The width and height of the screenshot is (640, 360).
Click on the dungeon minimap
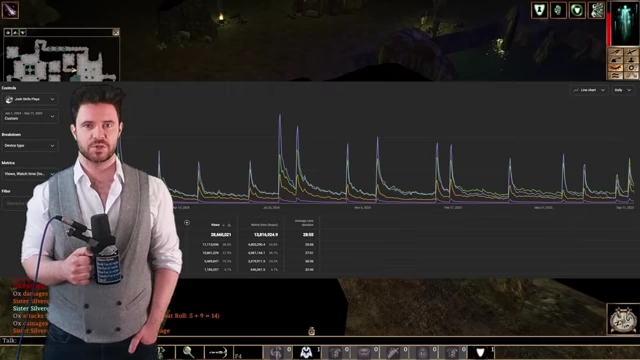(61, 59)
